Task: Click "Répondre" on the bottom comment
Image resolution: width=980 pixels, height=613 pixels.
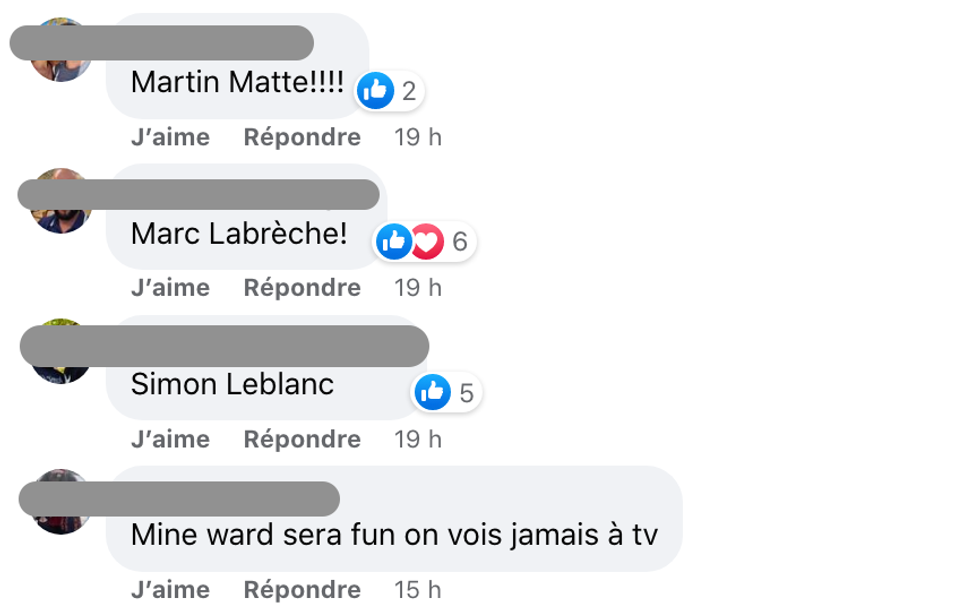Action: pos(302,589)
